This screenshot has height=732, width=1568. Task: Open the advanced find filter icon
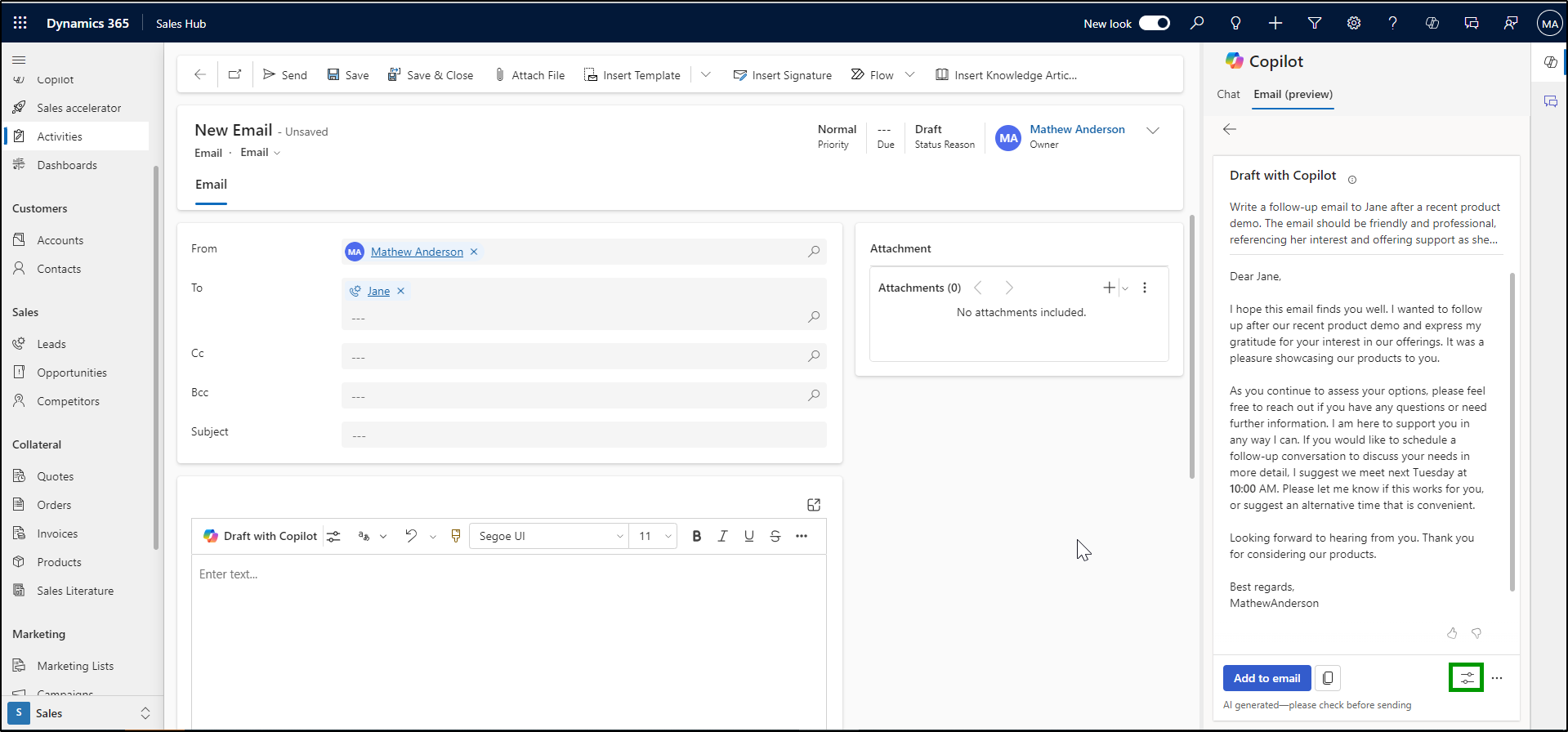click(1315, 23)
